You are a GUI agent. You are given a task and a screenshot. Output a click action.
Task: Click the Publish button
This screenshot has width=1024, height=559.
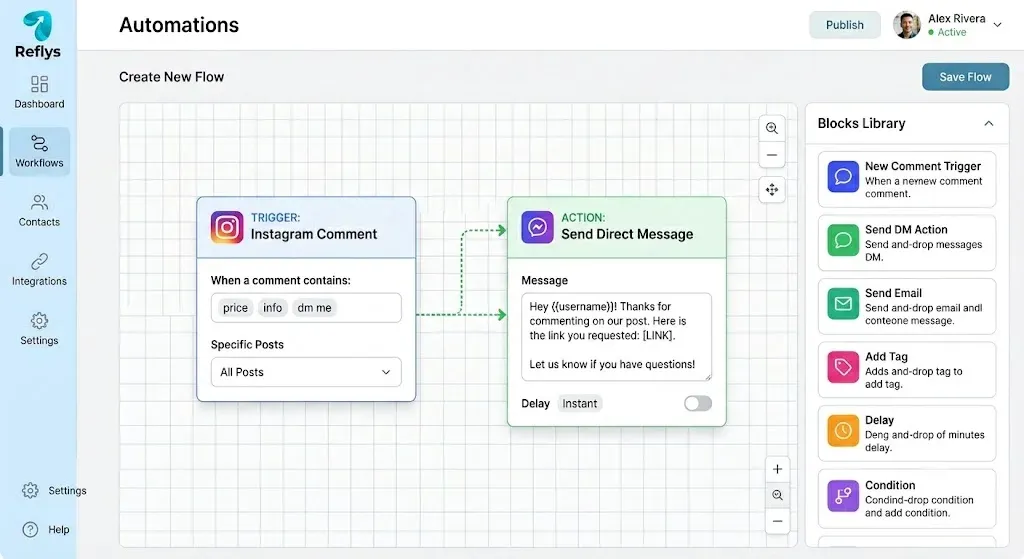coord(844,25)
